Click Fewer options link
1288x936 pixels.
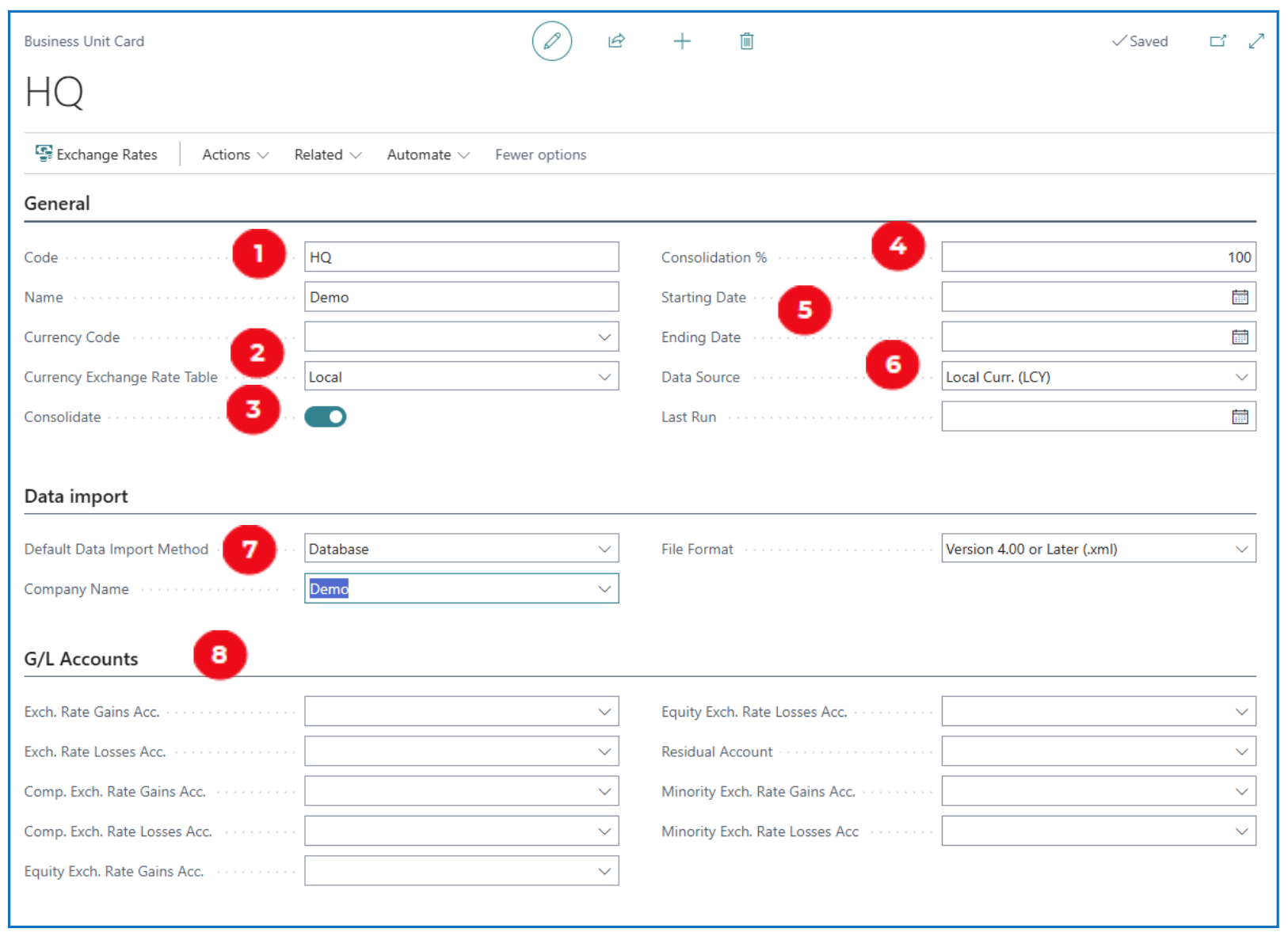(x=540, y=154)
